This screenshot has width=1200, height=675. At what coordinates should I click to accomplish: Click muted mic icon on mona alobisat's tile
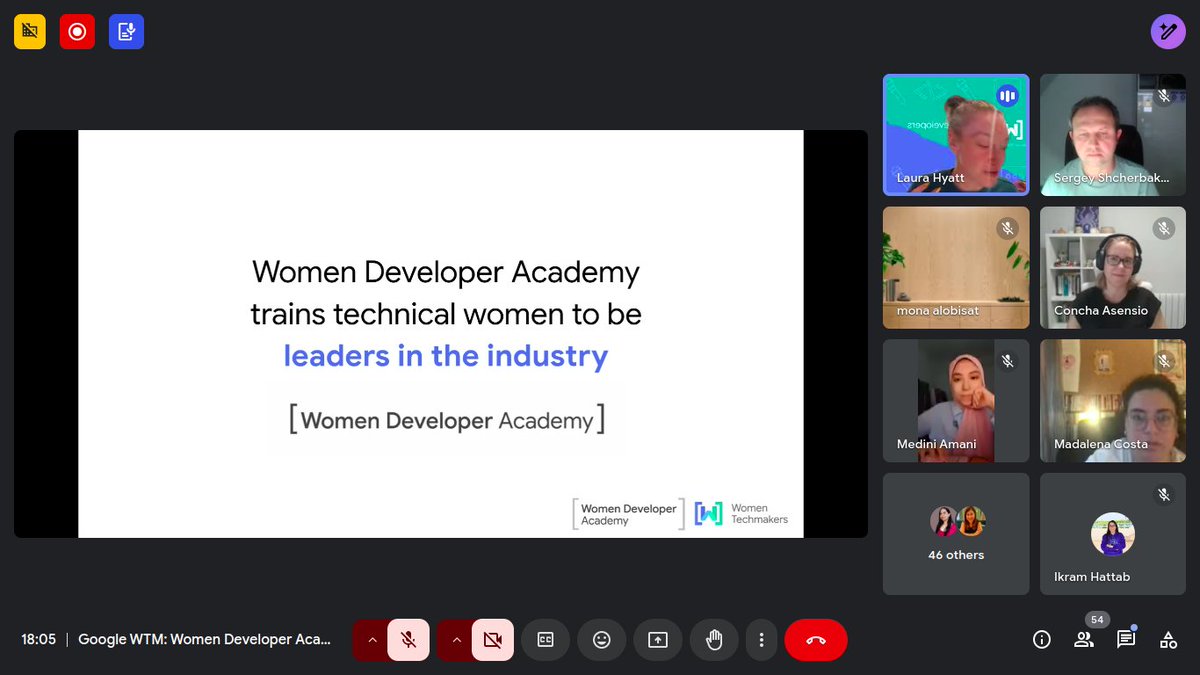(x=1007, y=229)
